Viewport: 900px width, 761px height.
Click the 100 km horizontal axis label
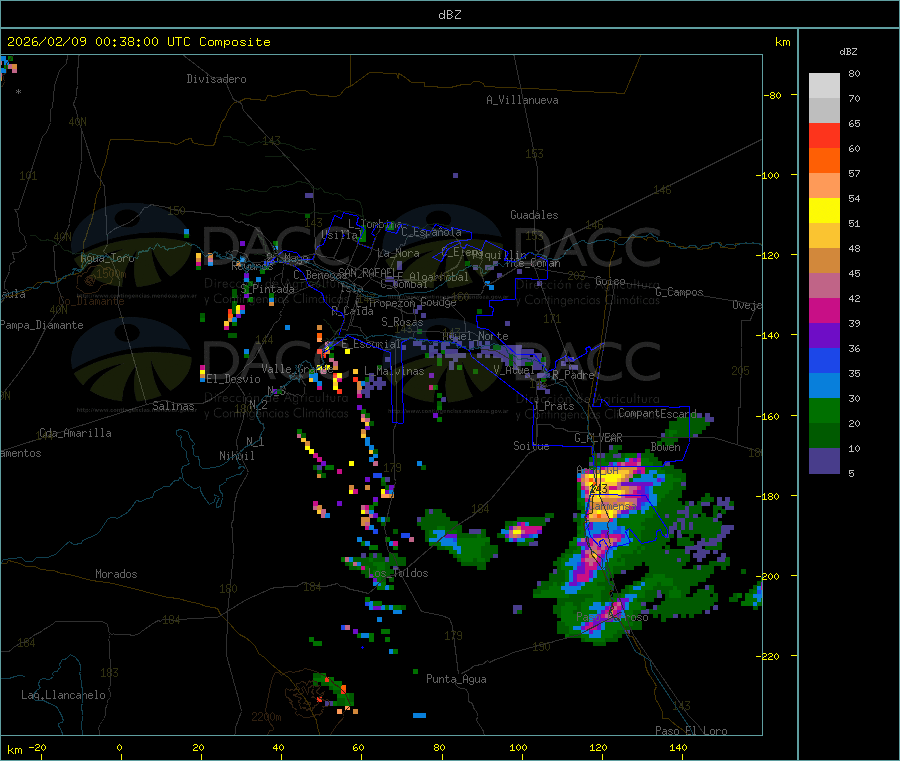coord(518,747)
